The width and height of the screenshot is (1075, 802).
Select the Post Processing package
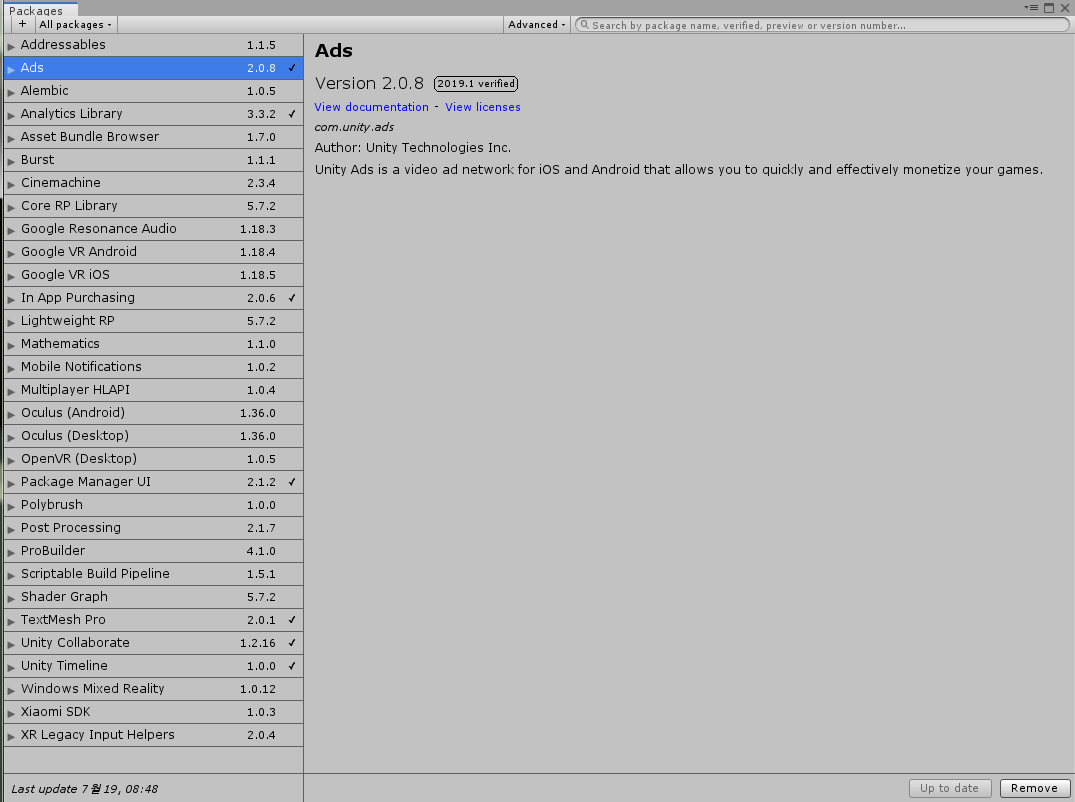[154, 527]
